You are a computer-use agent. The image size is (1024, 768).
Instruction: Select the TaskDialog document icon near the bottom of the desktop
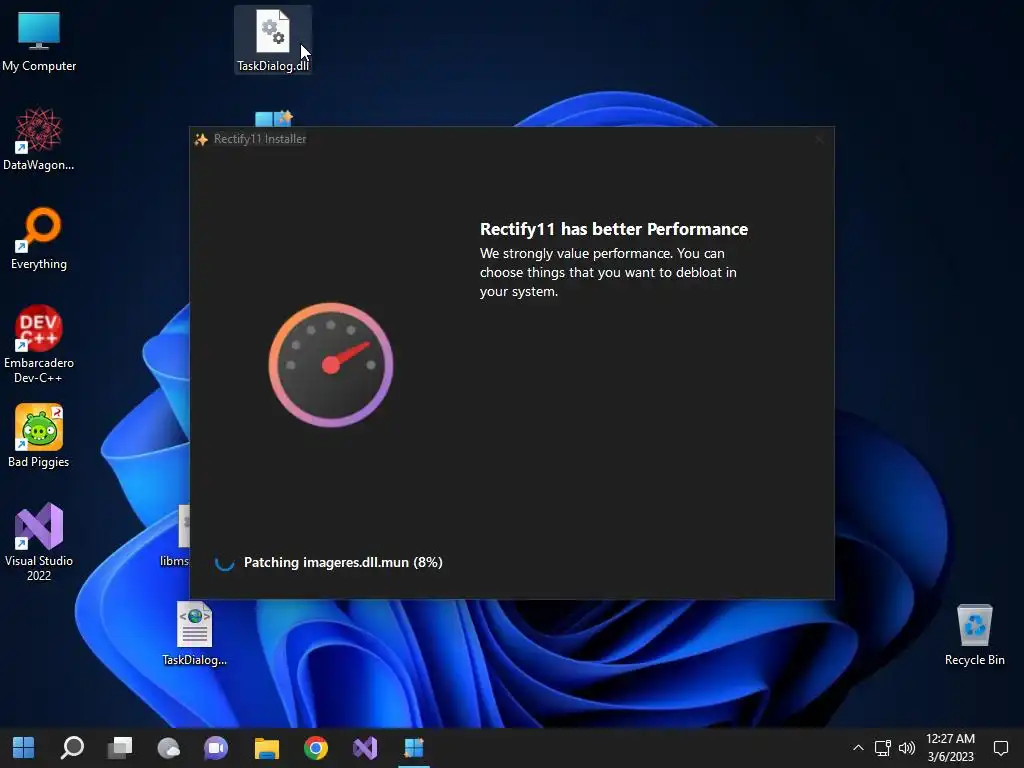195,633
